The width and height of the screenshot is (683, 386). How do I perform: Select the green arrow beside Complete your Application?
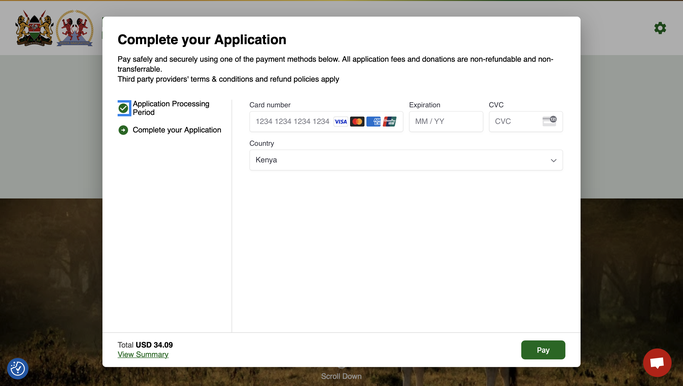[123, 130]
